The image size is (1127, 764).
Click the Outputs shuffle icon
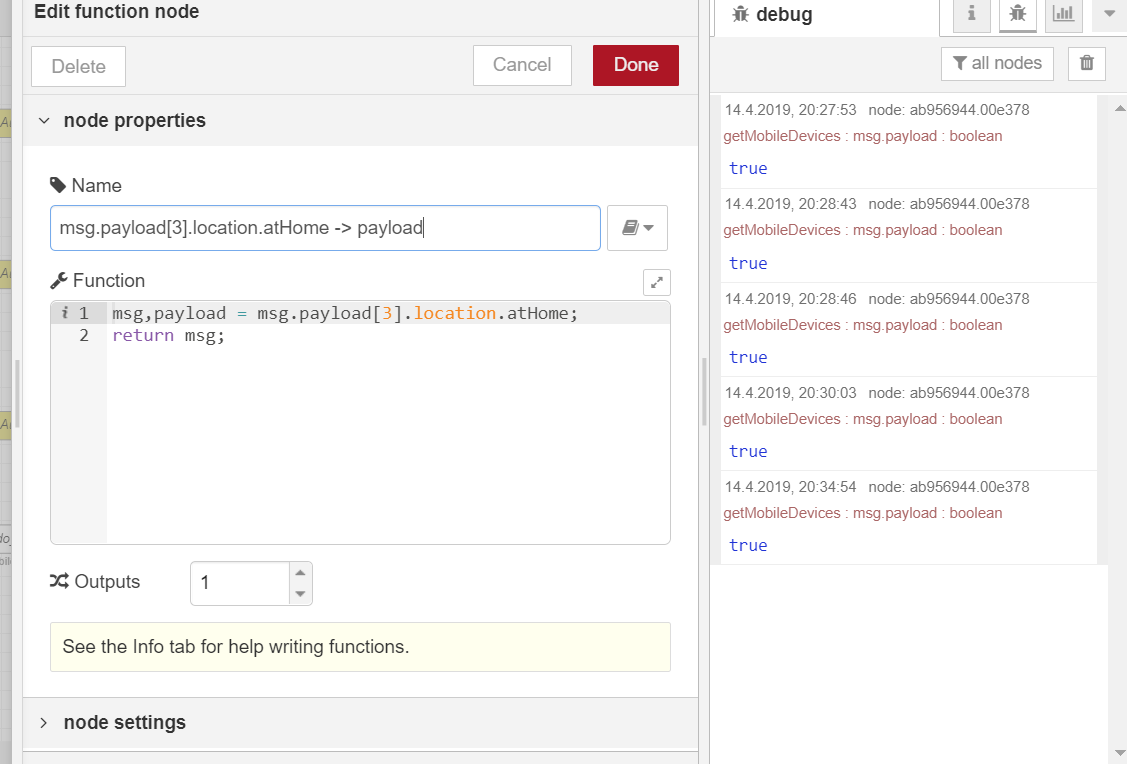[x=59, y=581]
